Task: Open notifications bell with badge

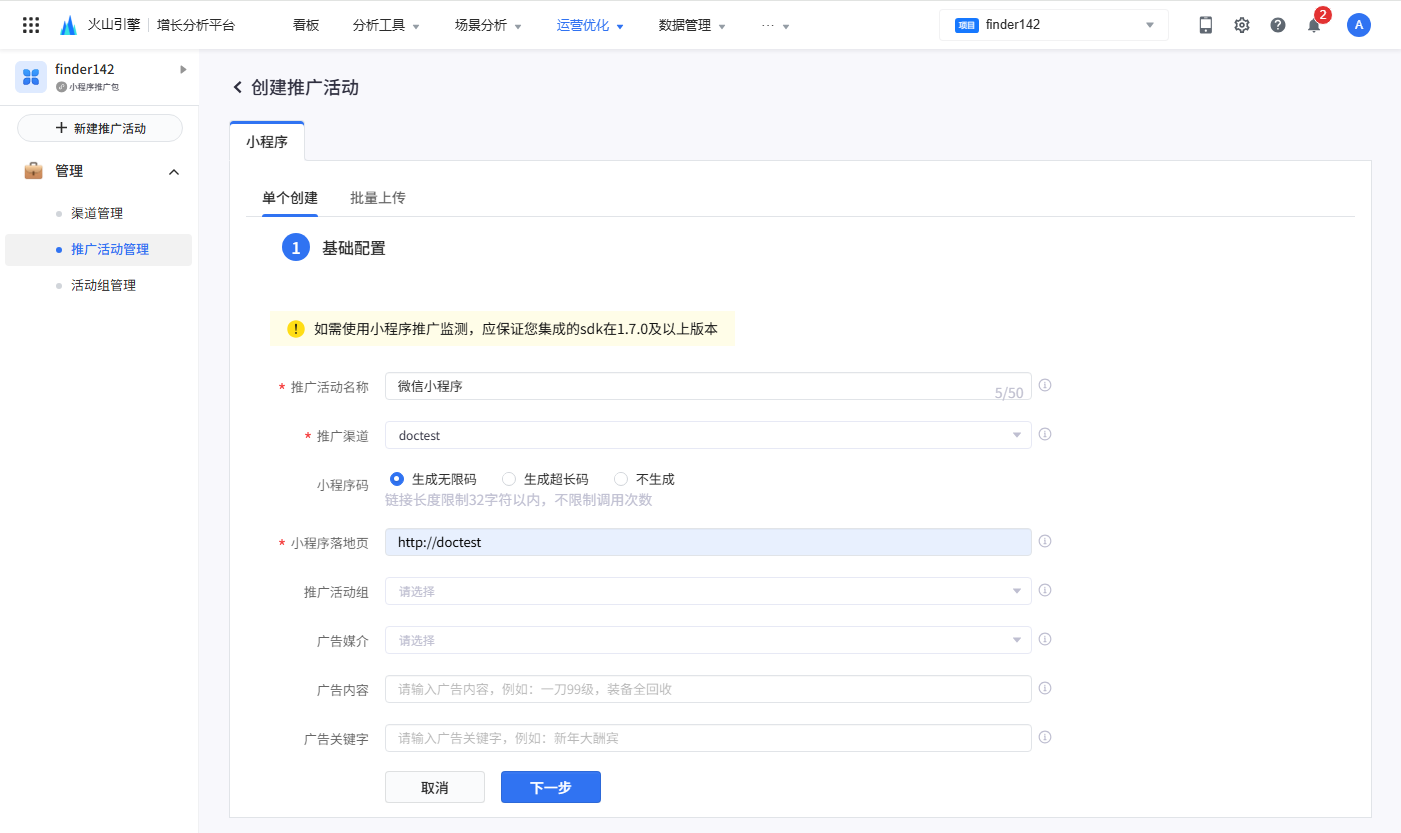Action: [x=1314, y=26]
